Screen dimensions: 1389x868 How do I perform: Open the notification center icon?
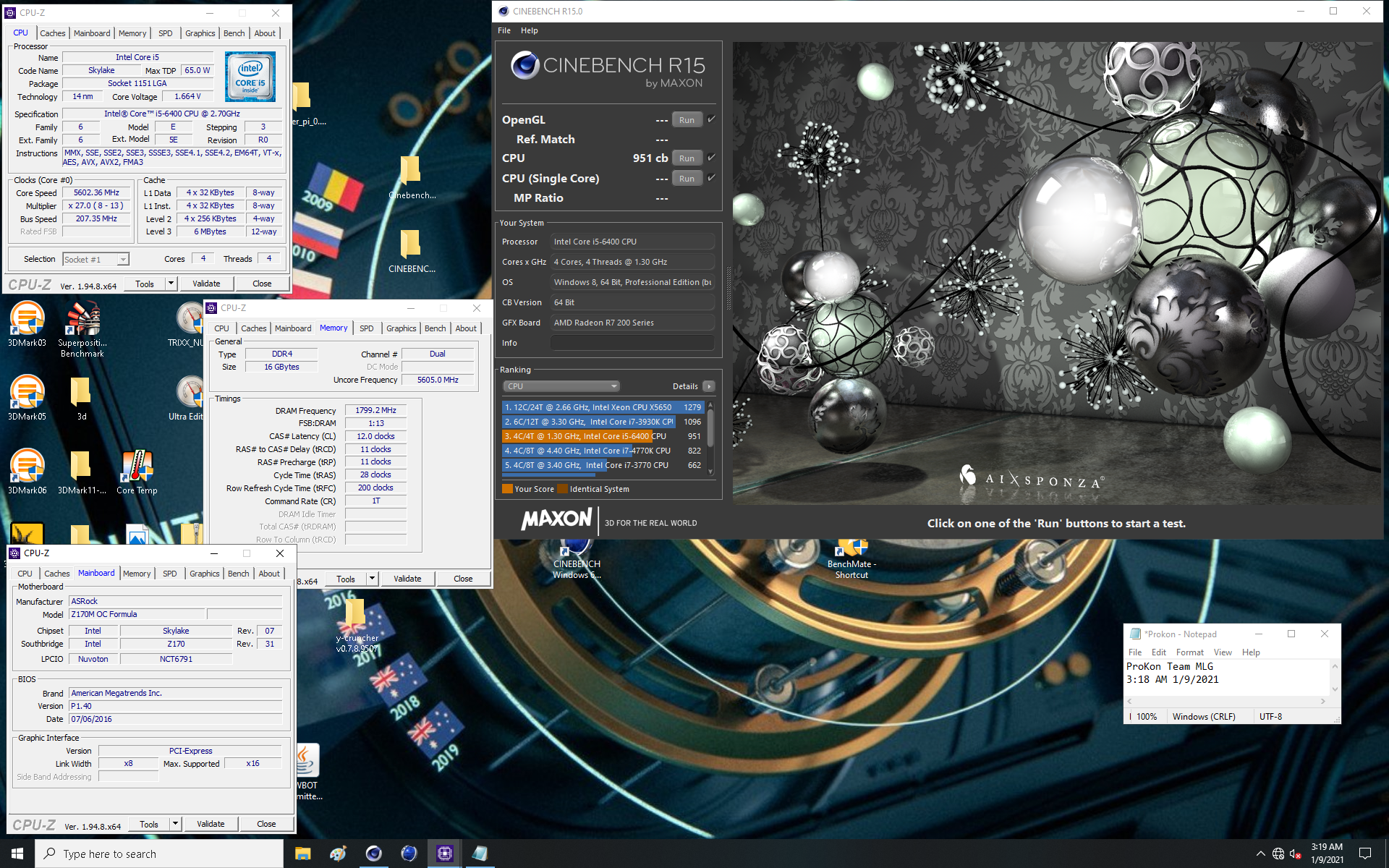[x=1365, y=854]
